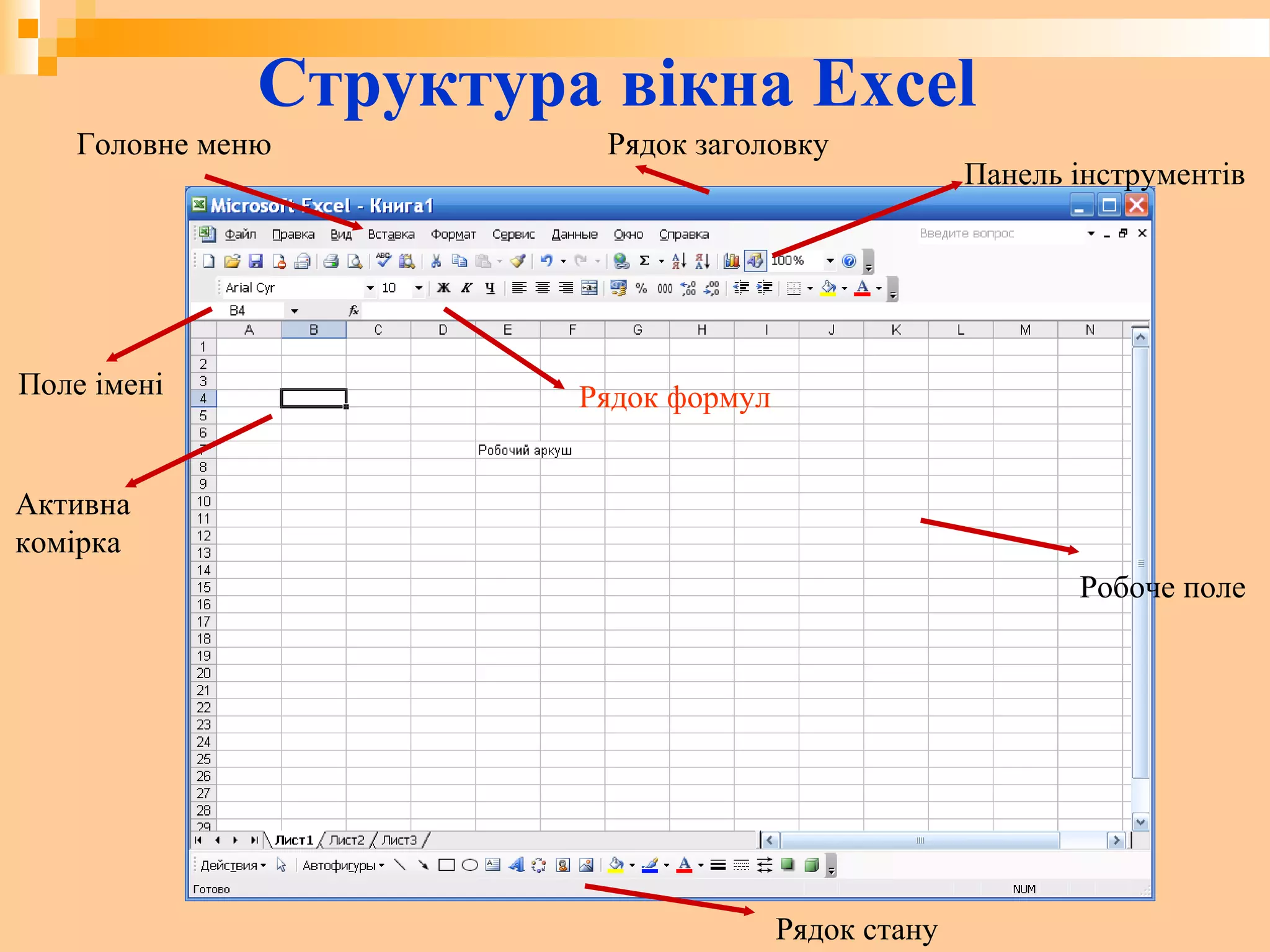Sort ascending with the A-Я icon
The width and height of the screenshot is (1270, 952).
(x=679, y=261)
